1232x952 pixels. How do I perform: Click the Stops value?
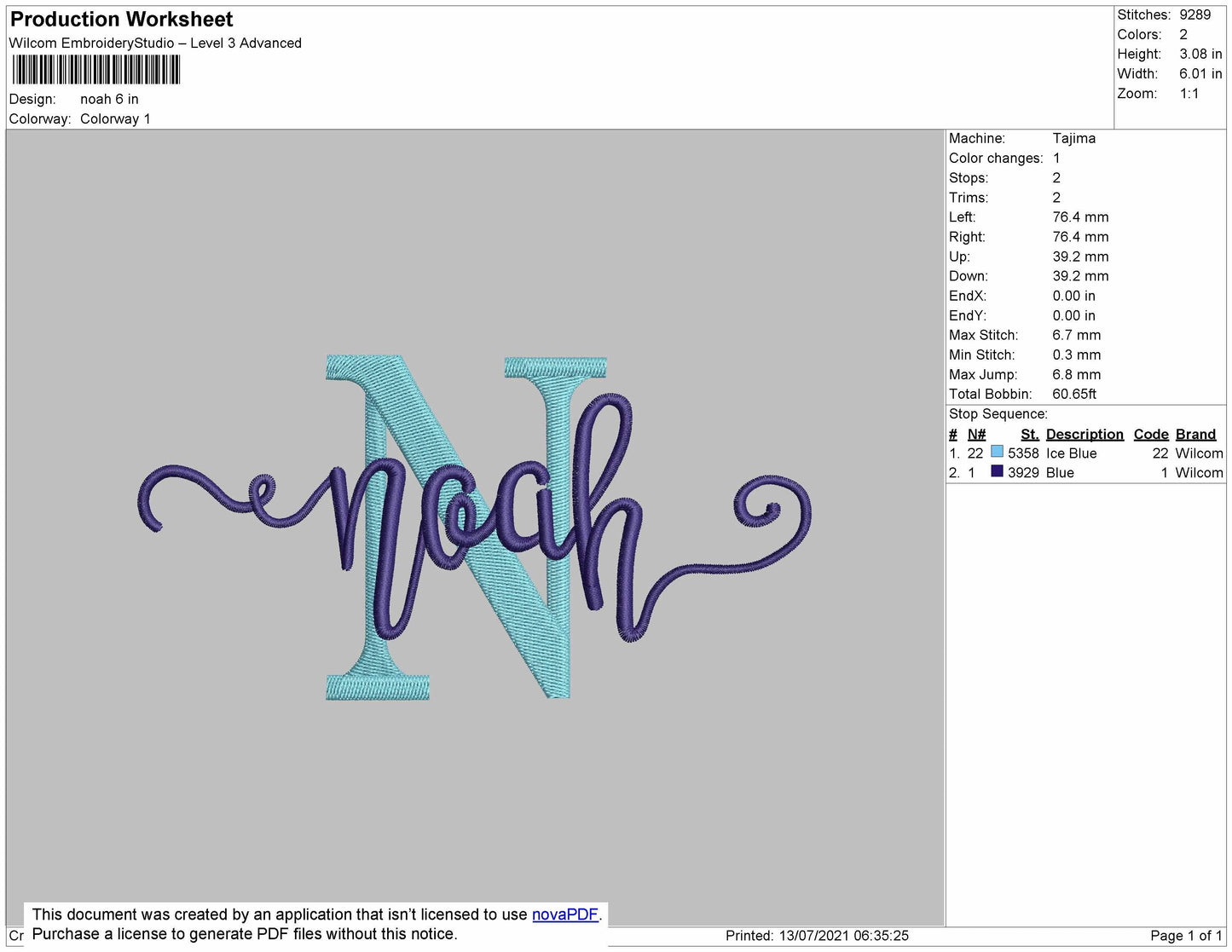click(1056, 177)
